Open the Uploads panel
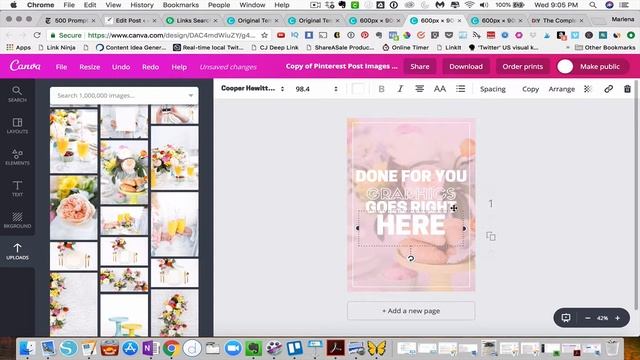Image resolution: width=640 pixels, height=360 pixels. pyautogui.click(x=17, y=251)
